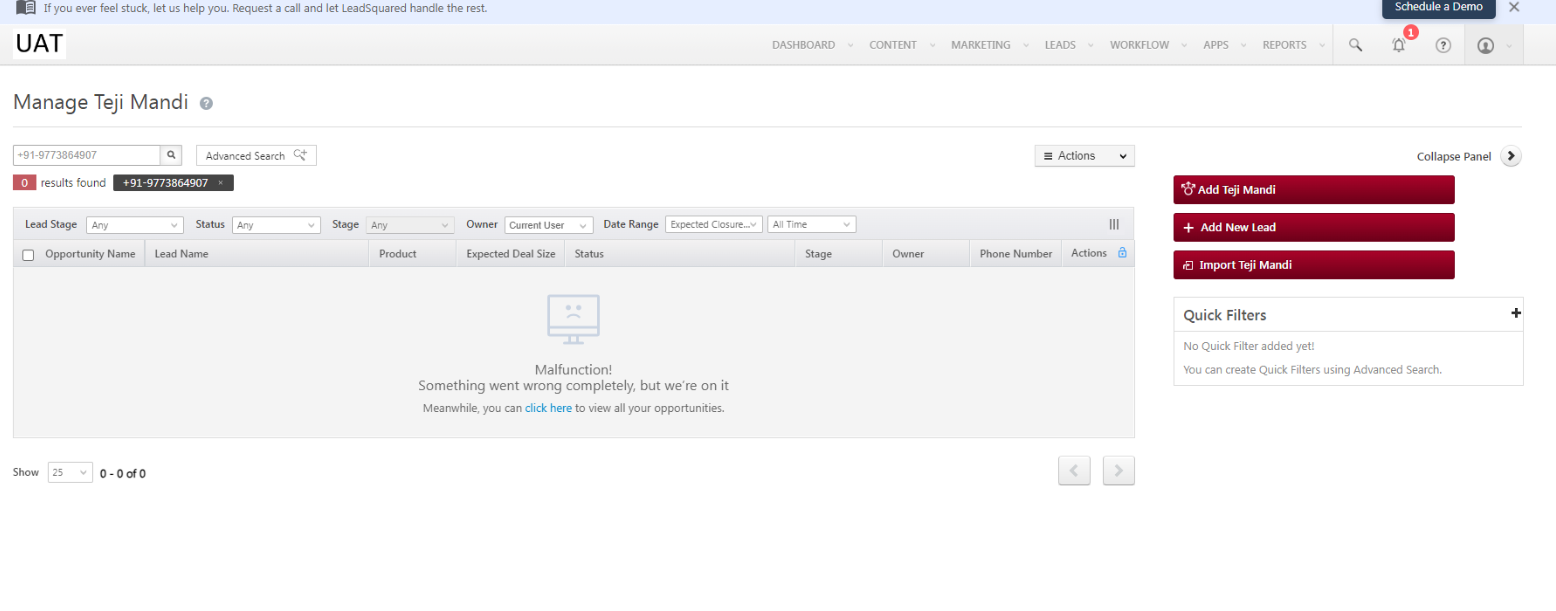Open the Show 25 page size dropdown

pyautogui.click(x=70, y=472)
